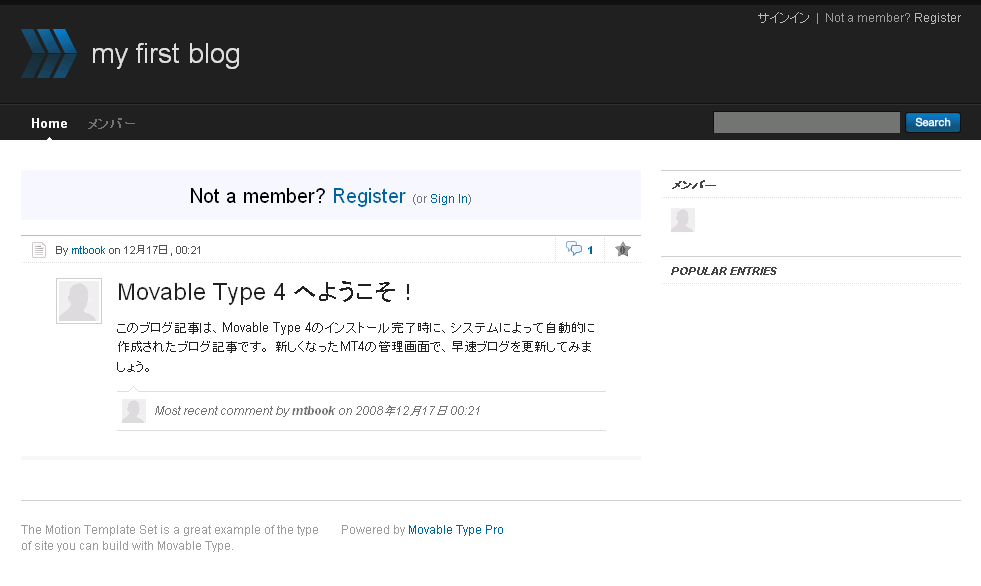Click mtbook in most recent comment
Image resolution: width=981 pixels, height=586 pixels.
pos(313,411)
